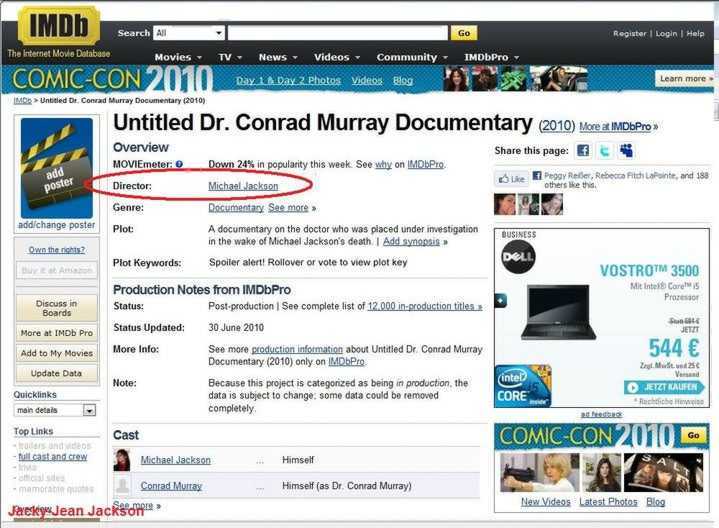Click the search Go button
Viewport: 719px width, 528px height.
pos(464,33)
